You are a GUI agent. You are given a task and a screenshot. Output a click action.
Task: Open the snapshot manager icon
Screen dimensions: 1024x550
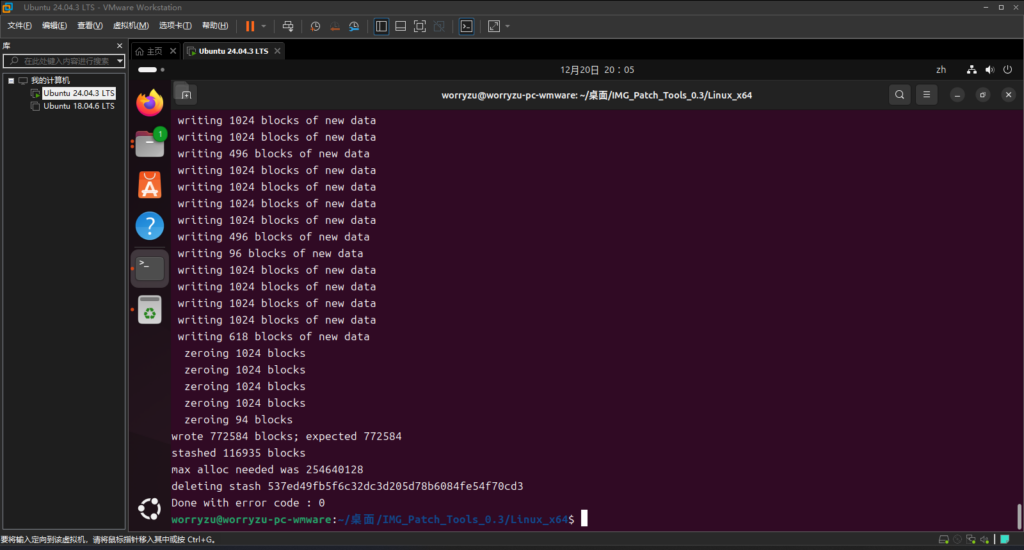coord(353,26)
